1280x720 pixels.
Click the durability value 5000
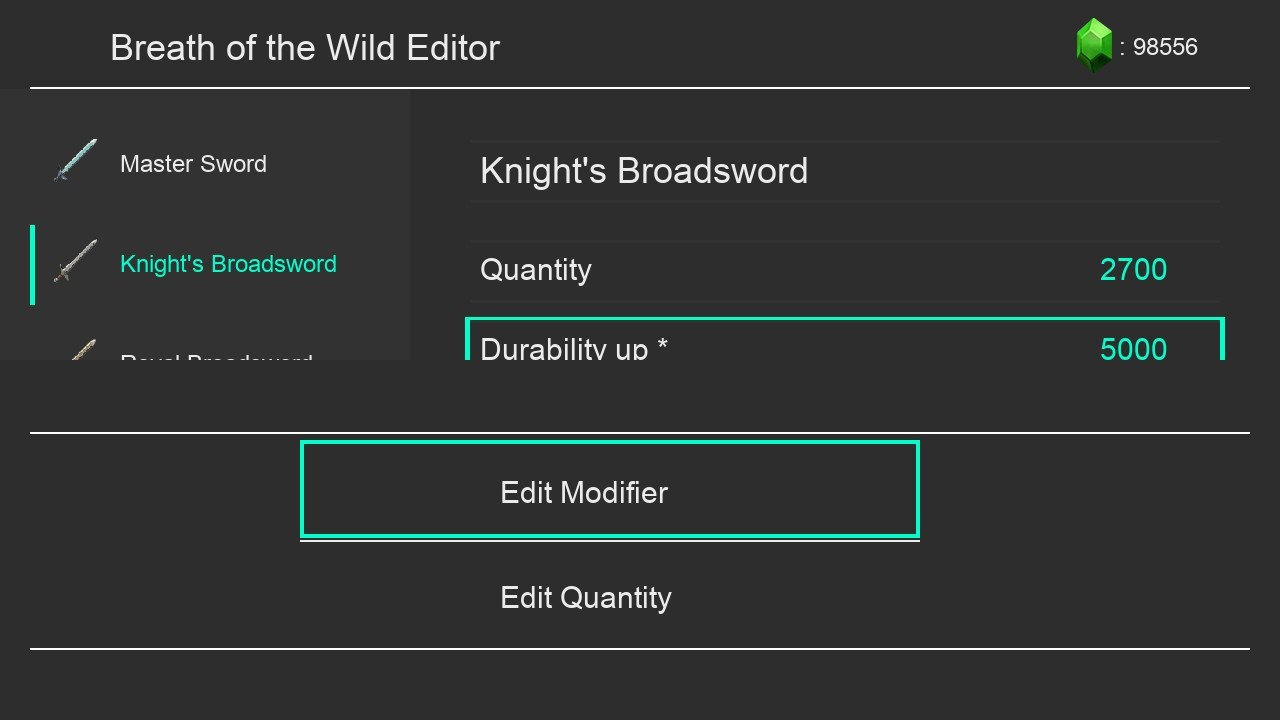1133,348
